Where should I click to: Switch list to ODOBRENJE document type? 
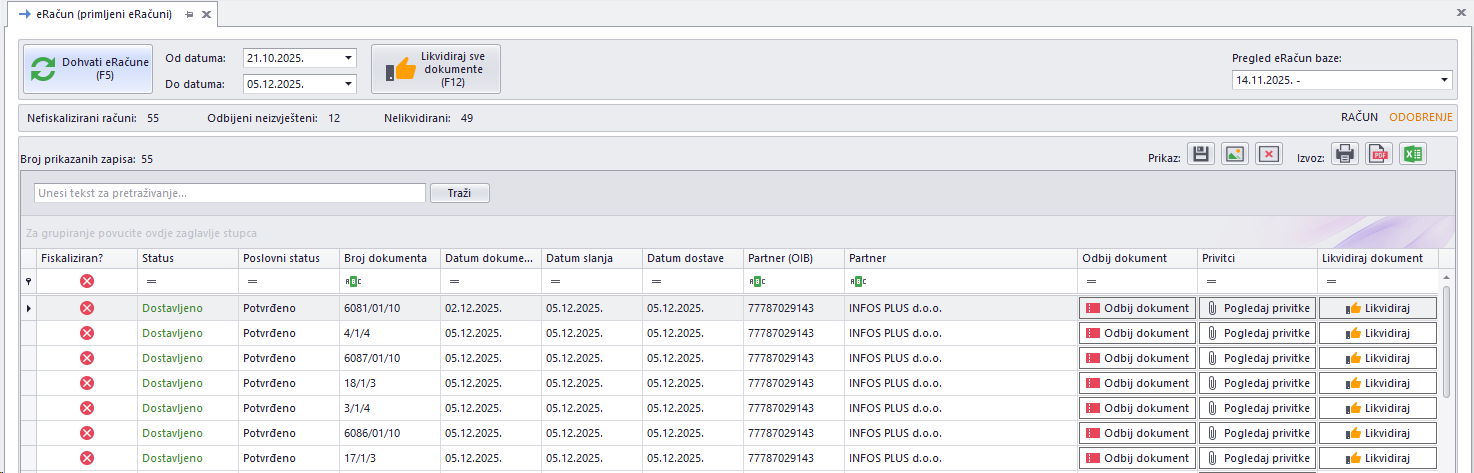[1420, 118]
